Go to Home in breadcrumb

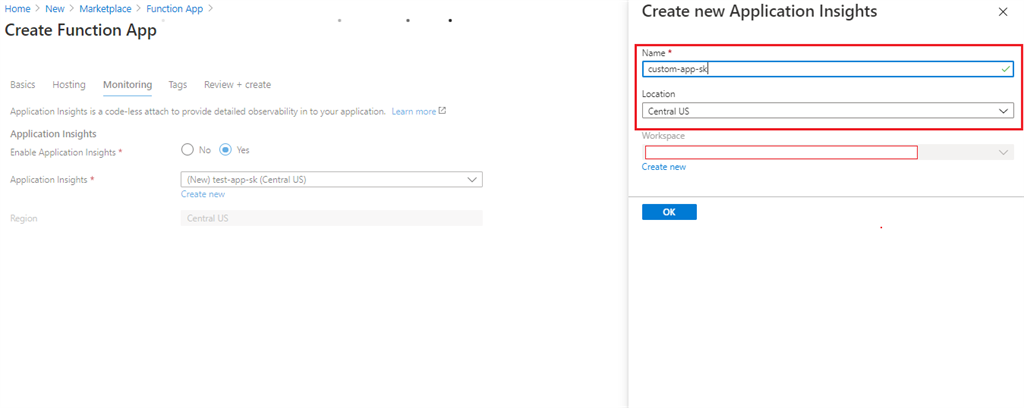point(18,9)
